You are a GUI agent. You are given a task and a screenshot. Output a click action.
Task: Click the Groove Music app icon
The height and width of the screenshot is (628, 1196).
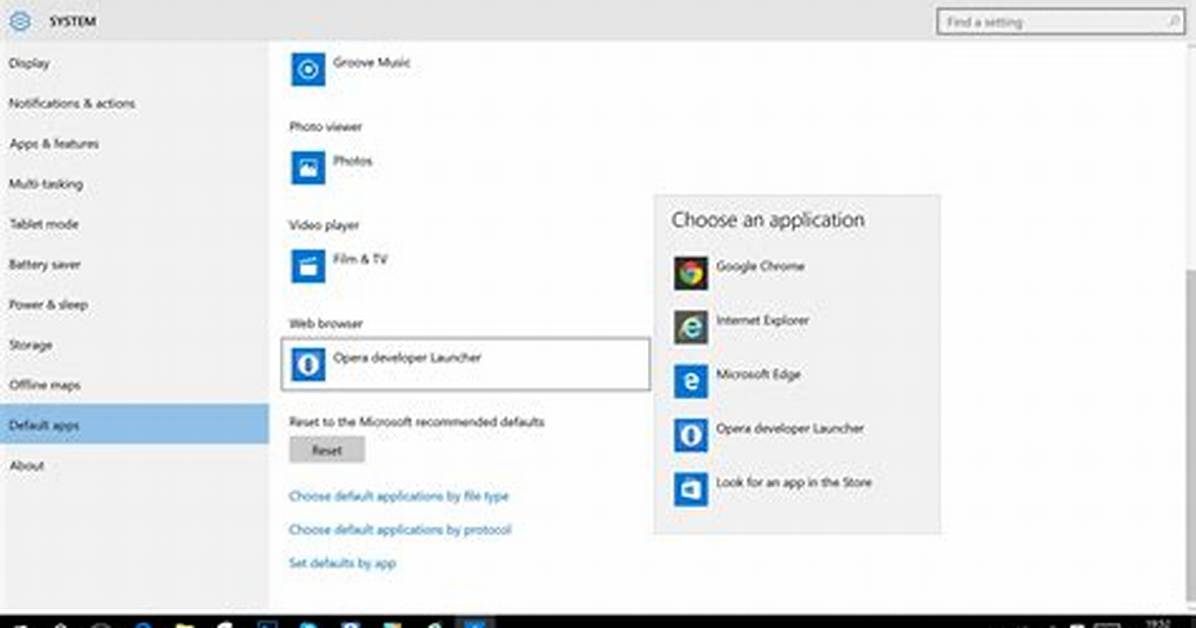tap(308, 69)
